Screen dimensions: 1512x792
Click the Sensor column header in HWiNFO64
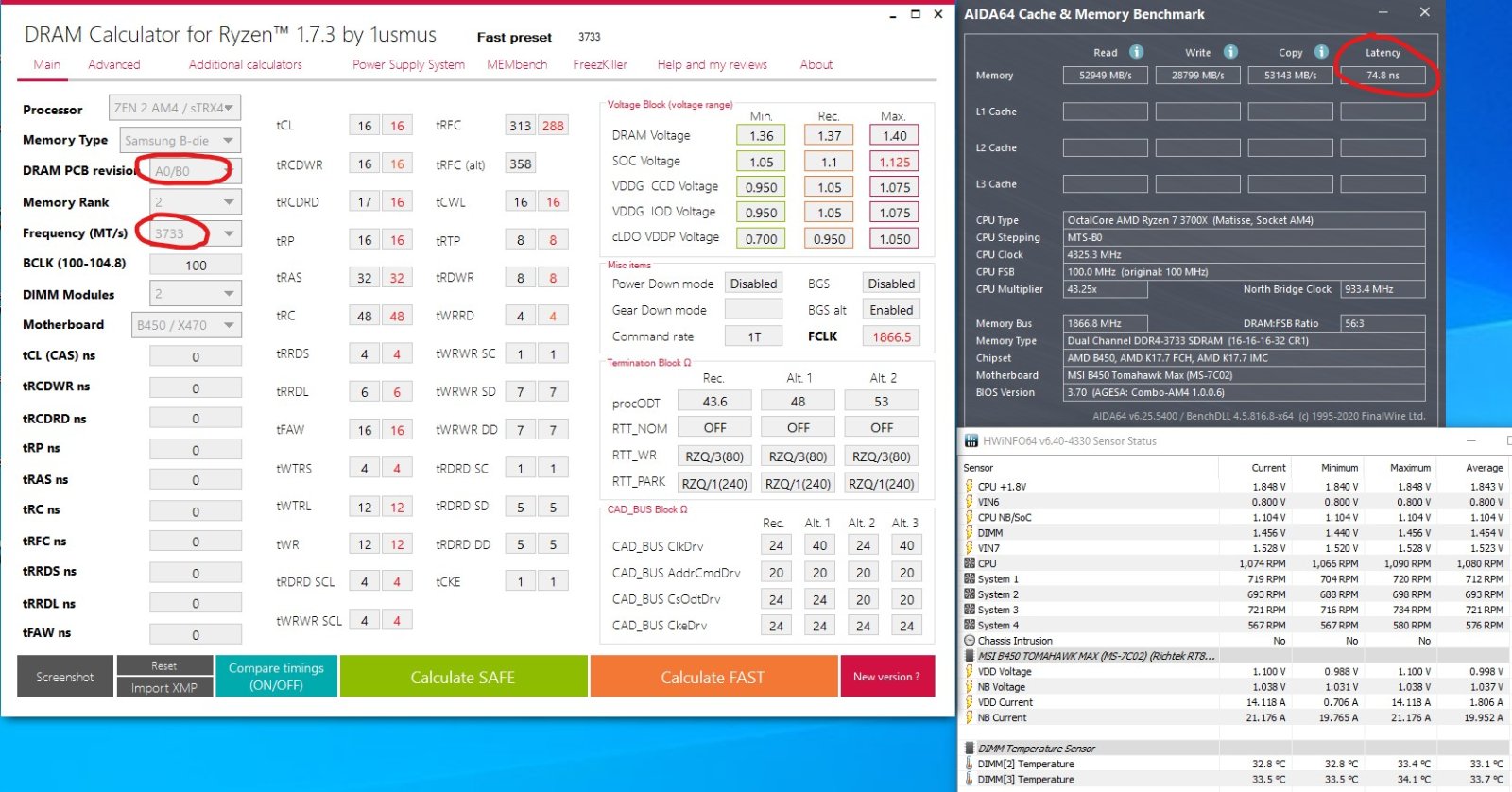[979, 468]
